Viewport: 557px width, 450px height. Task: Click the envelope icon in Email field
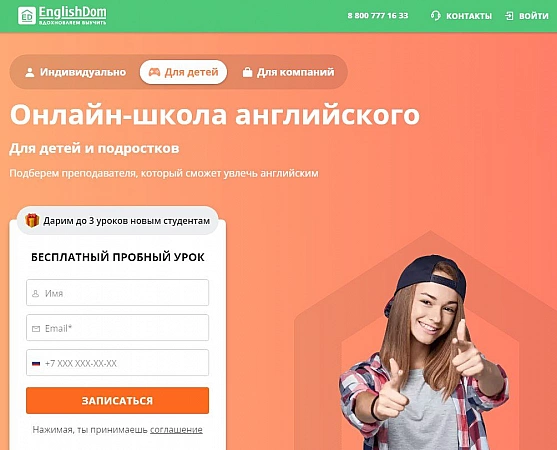pos(36,329)
